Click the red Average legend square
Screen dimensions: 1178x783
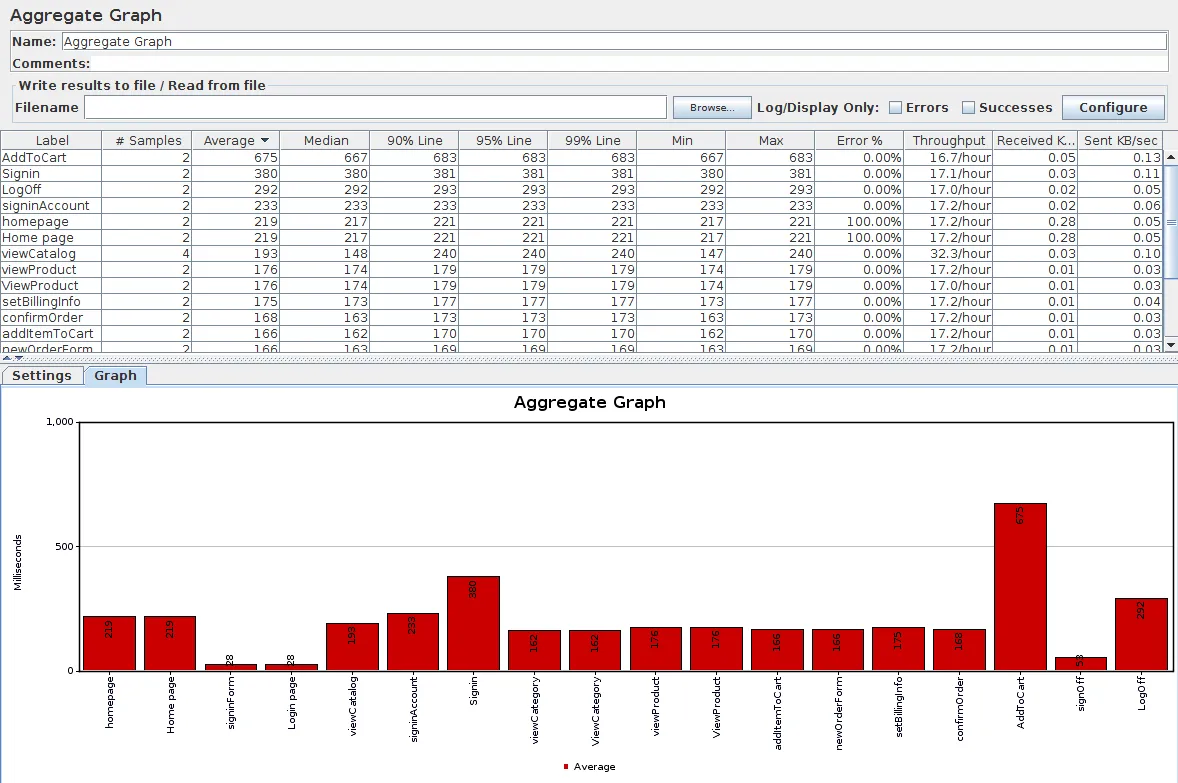566,767
